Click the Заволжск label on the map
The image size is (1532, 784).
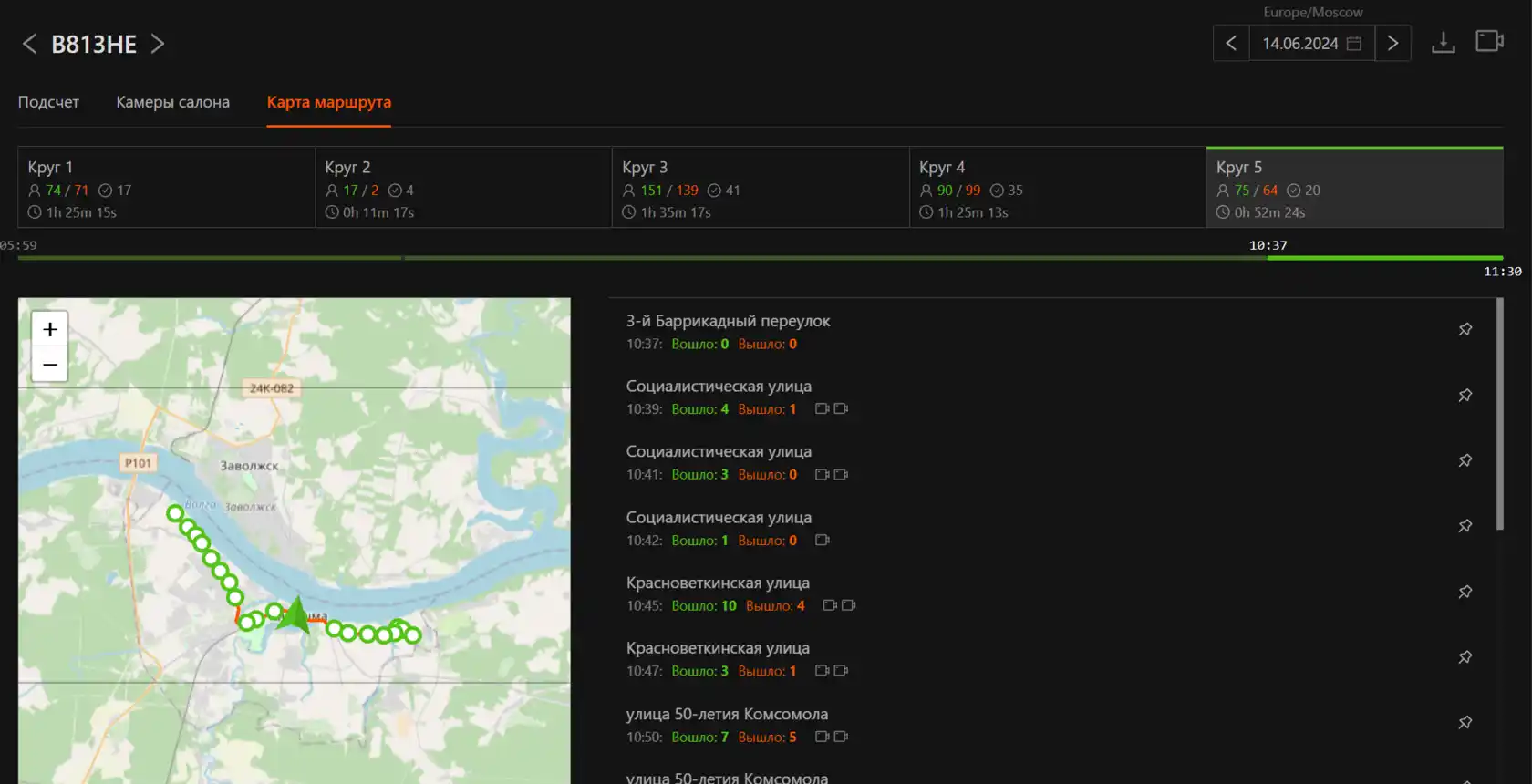[x=249, y=466]
